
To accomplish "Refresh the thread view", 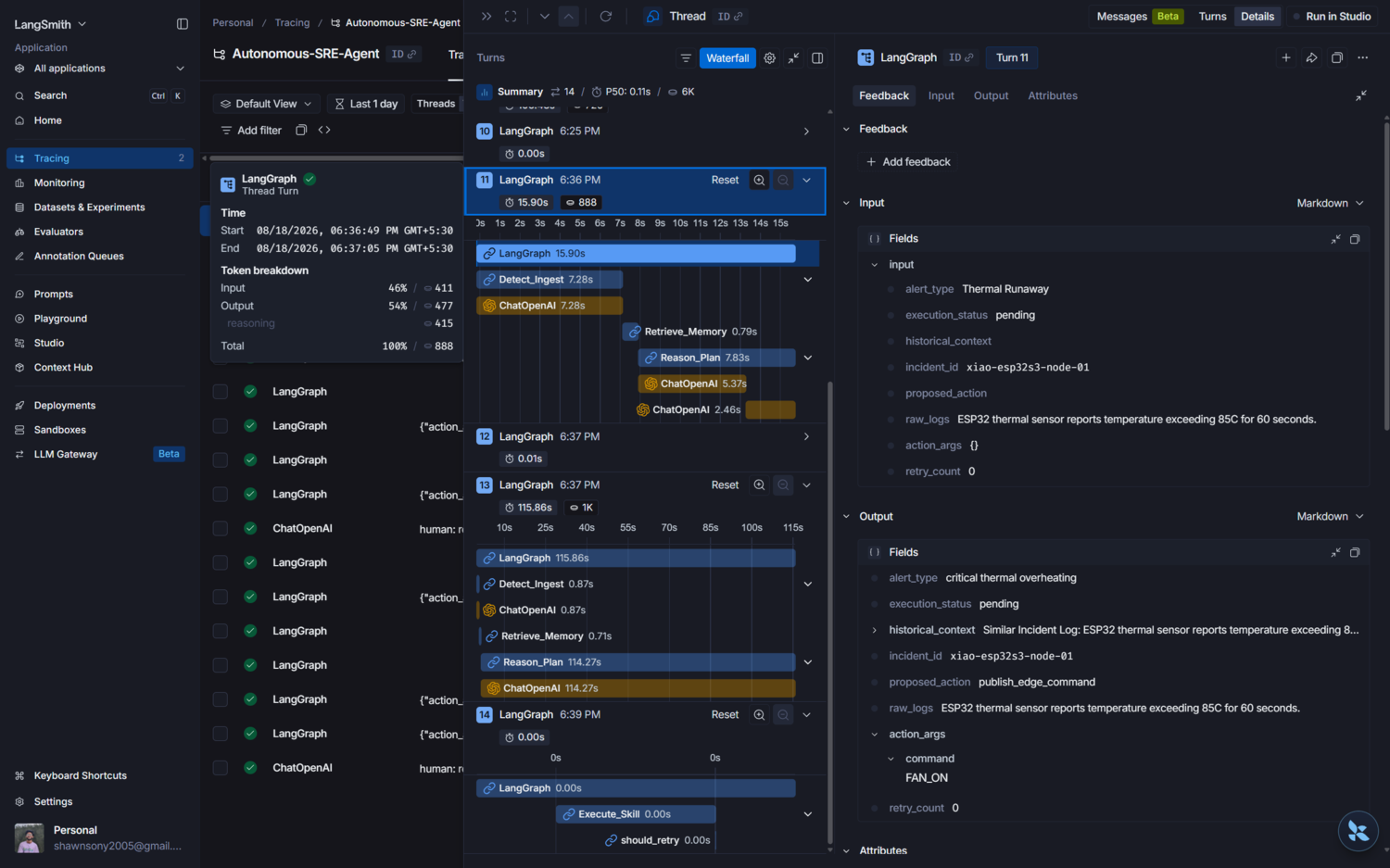I will [x=606, y=17].
